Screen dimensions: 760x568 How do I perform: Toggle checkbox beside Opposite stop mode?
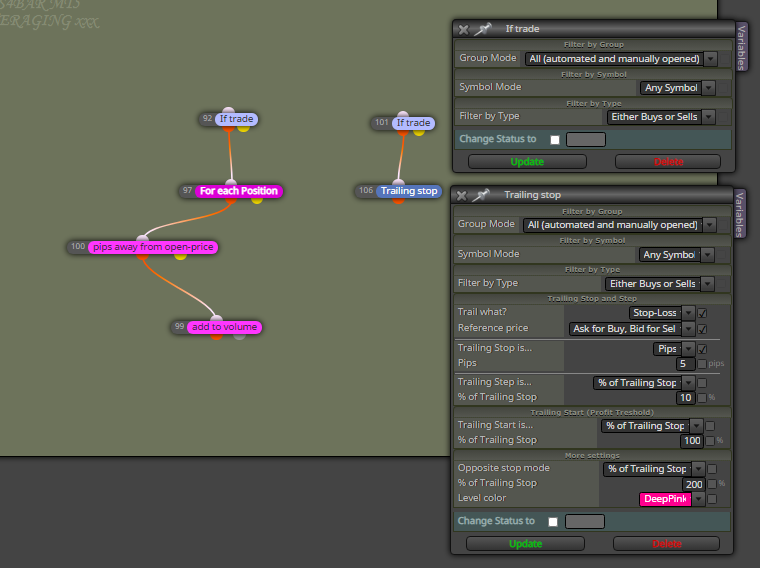click(x=712, y=470)
